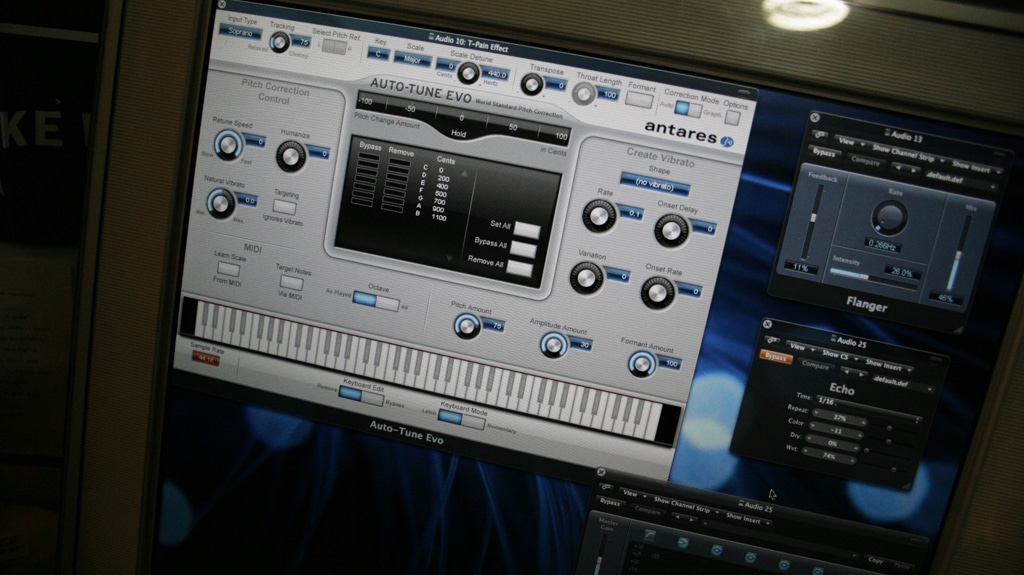Click the Retune Speed knob
1024x575 pixels.
pos(228,144)
